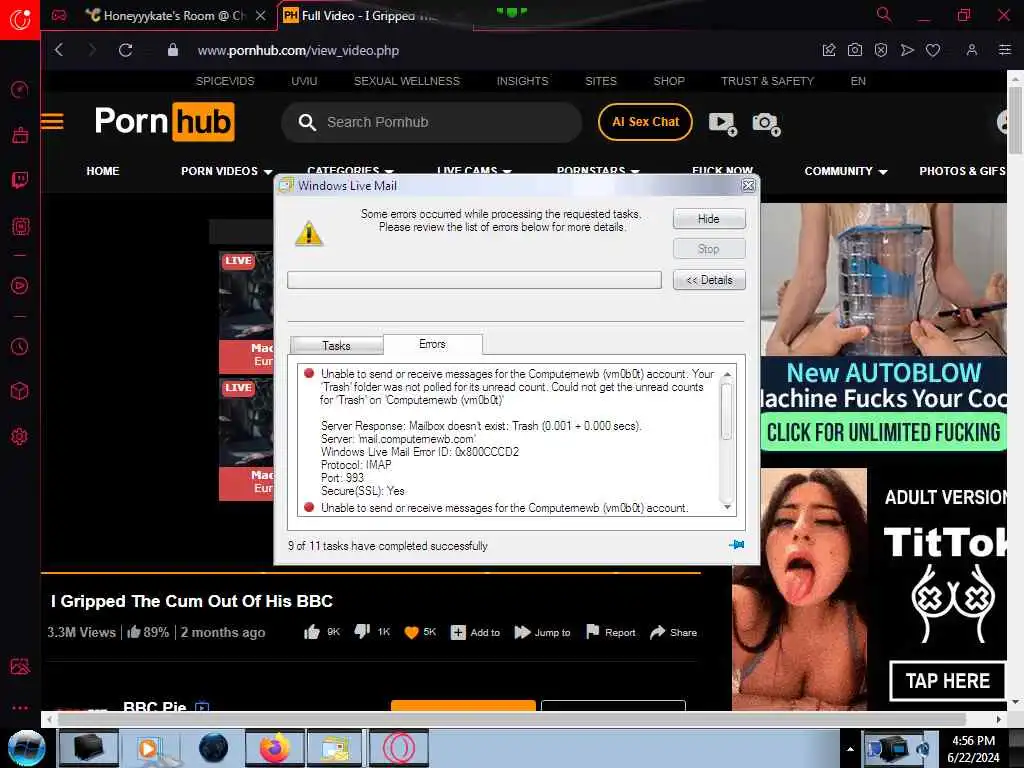Collapse the dialog with the << Details button

(x=709, y=280)
